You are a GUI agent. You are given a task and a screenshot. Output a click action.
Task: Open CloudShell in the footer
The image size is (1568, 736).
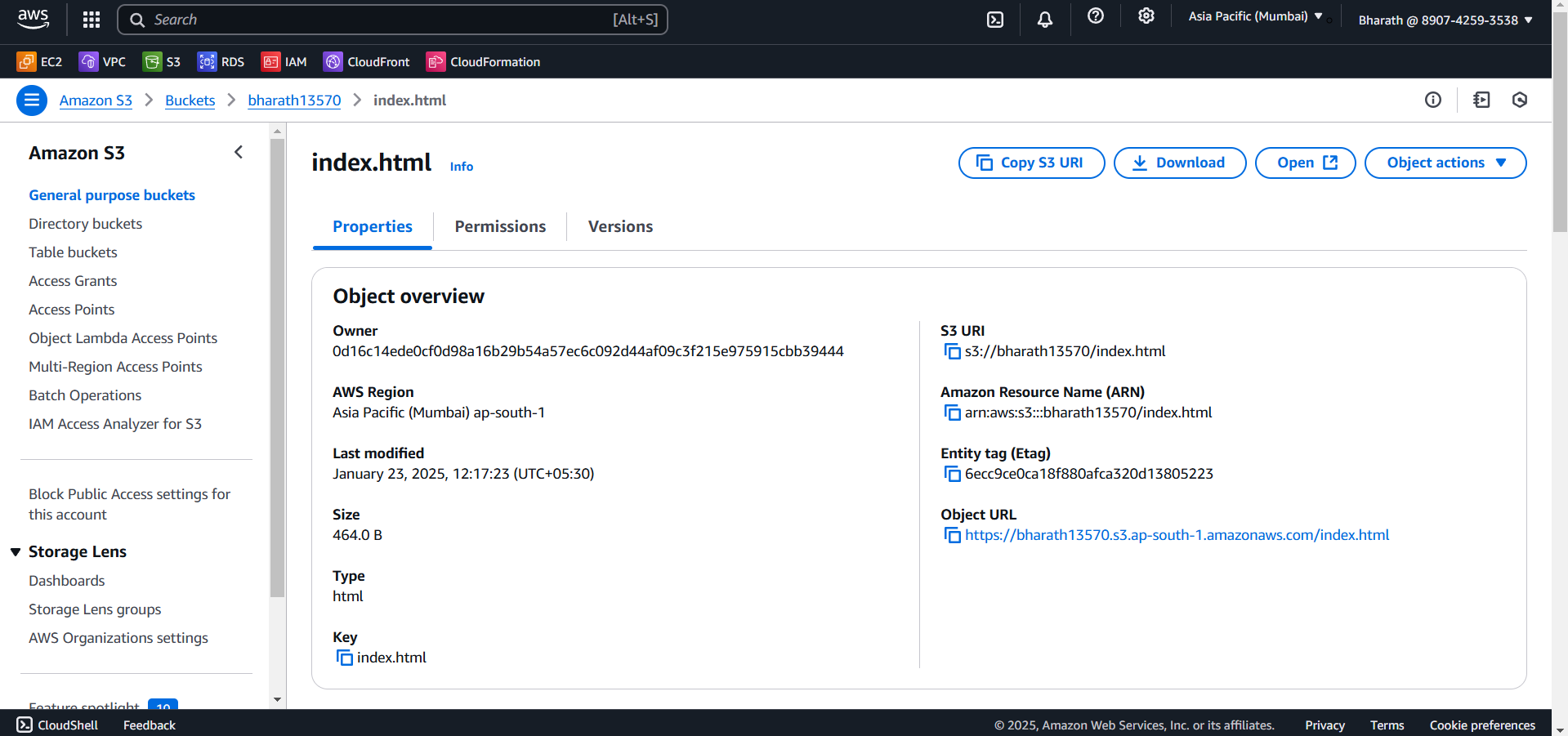57,725
